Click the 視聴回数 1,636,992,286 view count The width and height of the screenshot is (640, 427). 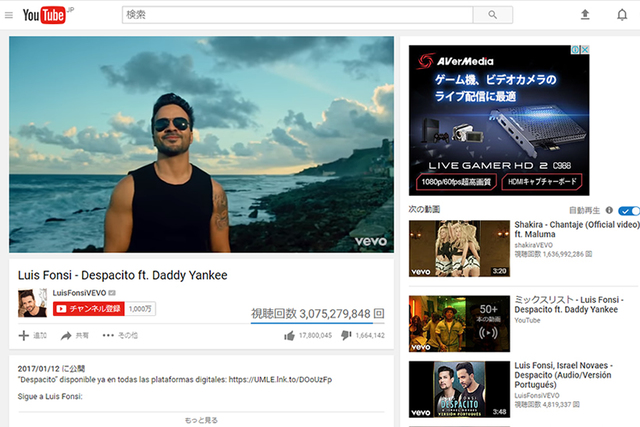click(x=553, y=254)
